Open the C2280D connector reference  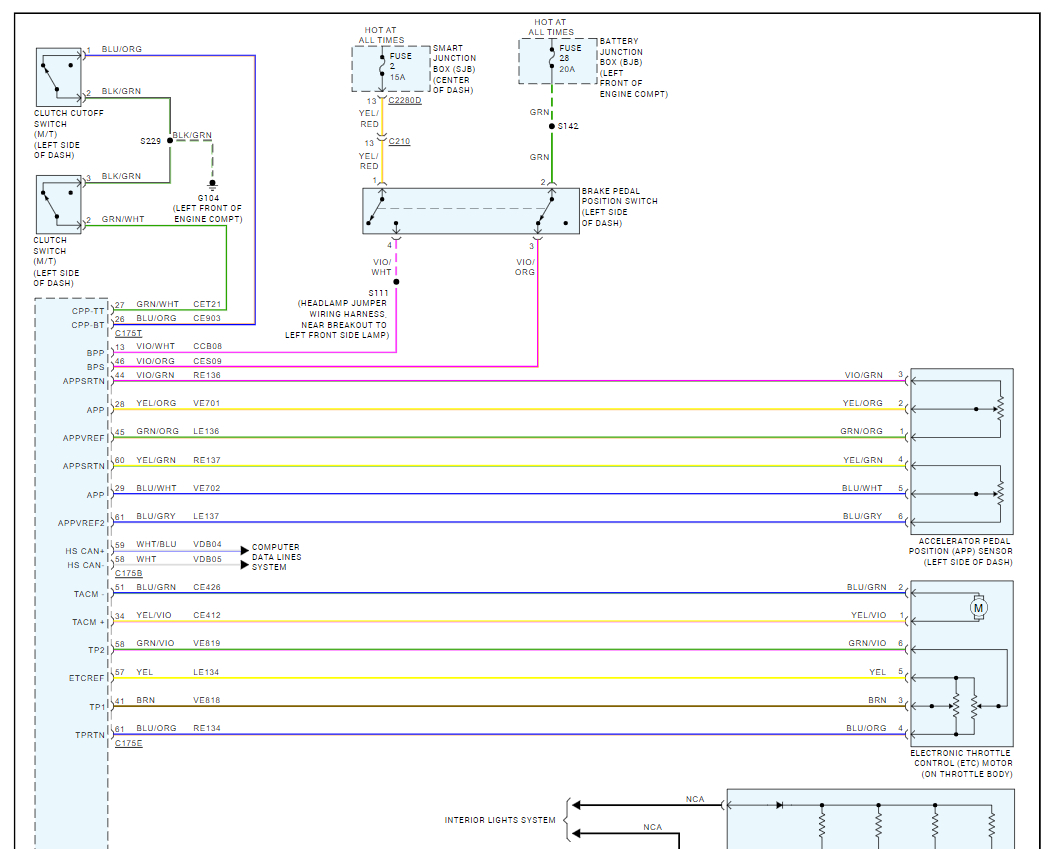coord(404,101)
